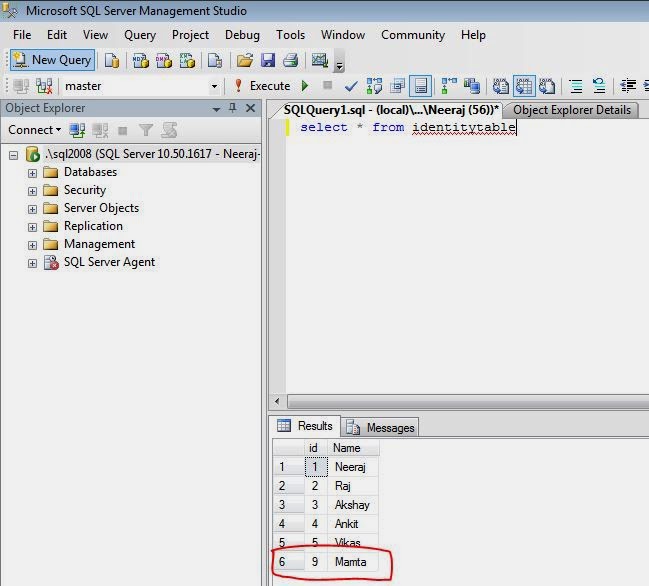649x586 pixels.
Task: Open the toolbar options overflow arrow
Action: pos(339,63)
